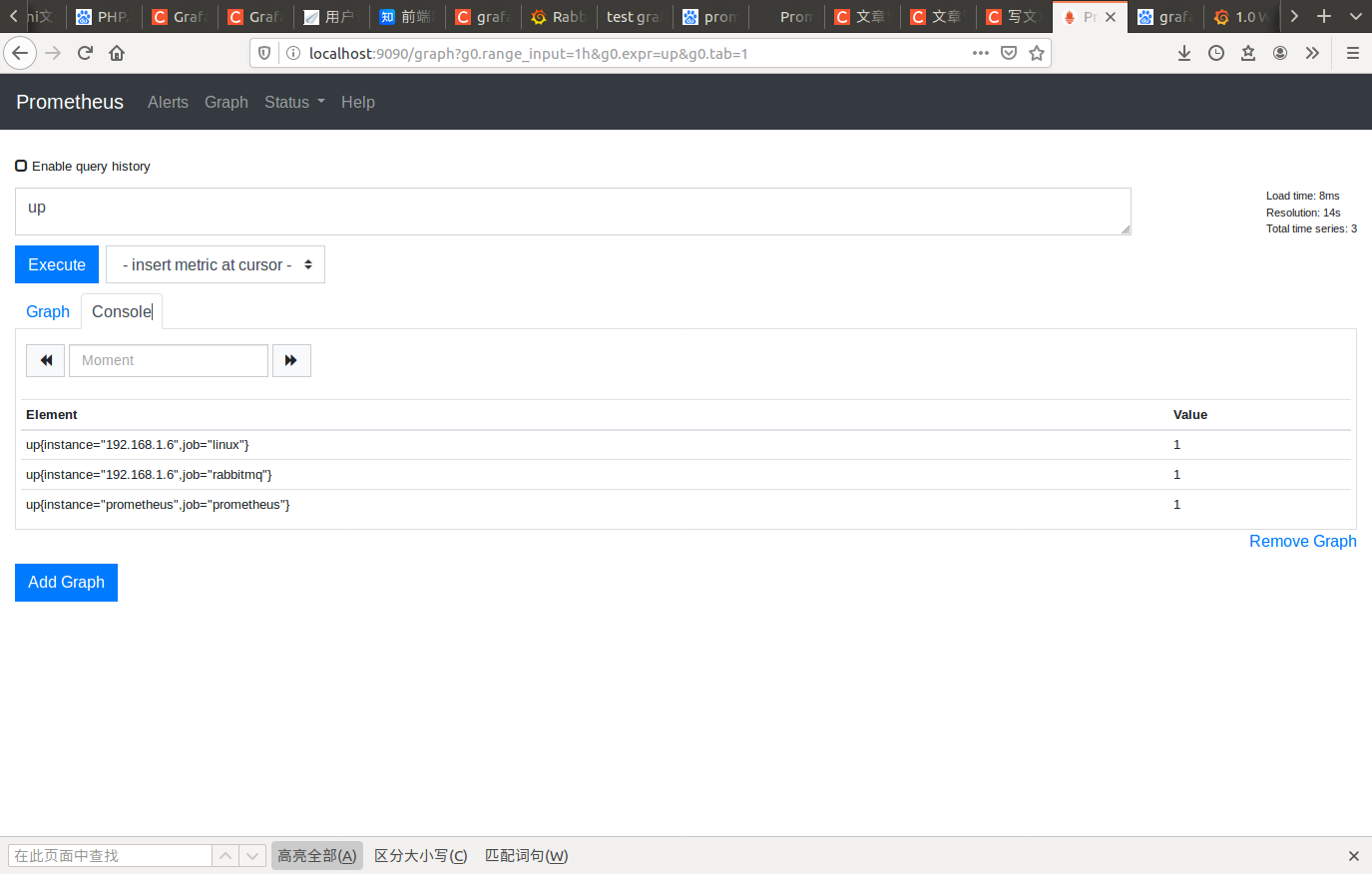Switch to the Graph tab

47,311
